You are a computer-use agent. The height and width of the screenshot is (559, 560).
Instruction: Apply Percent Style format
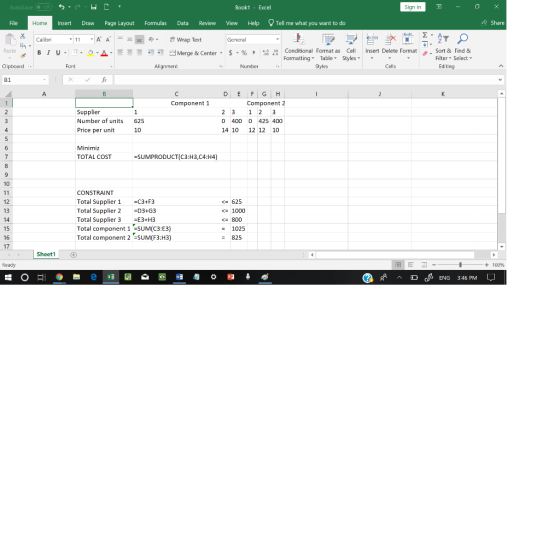pyautogui.click(x=244, y=53)
